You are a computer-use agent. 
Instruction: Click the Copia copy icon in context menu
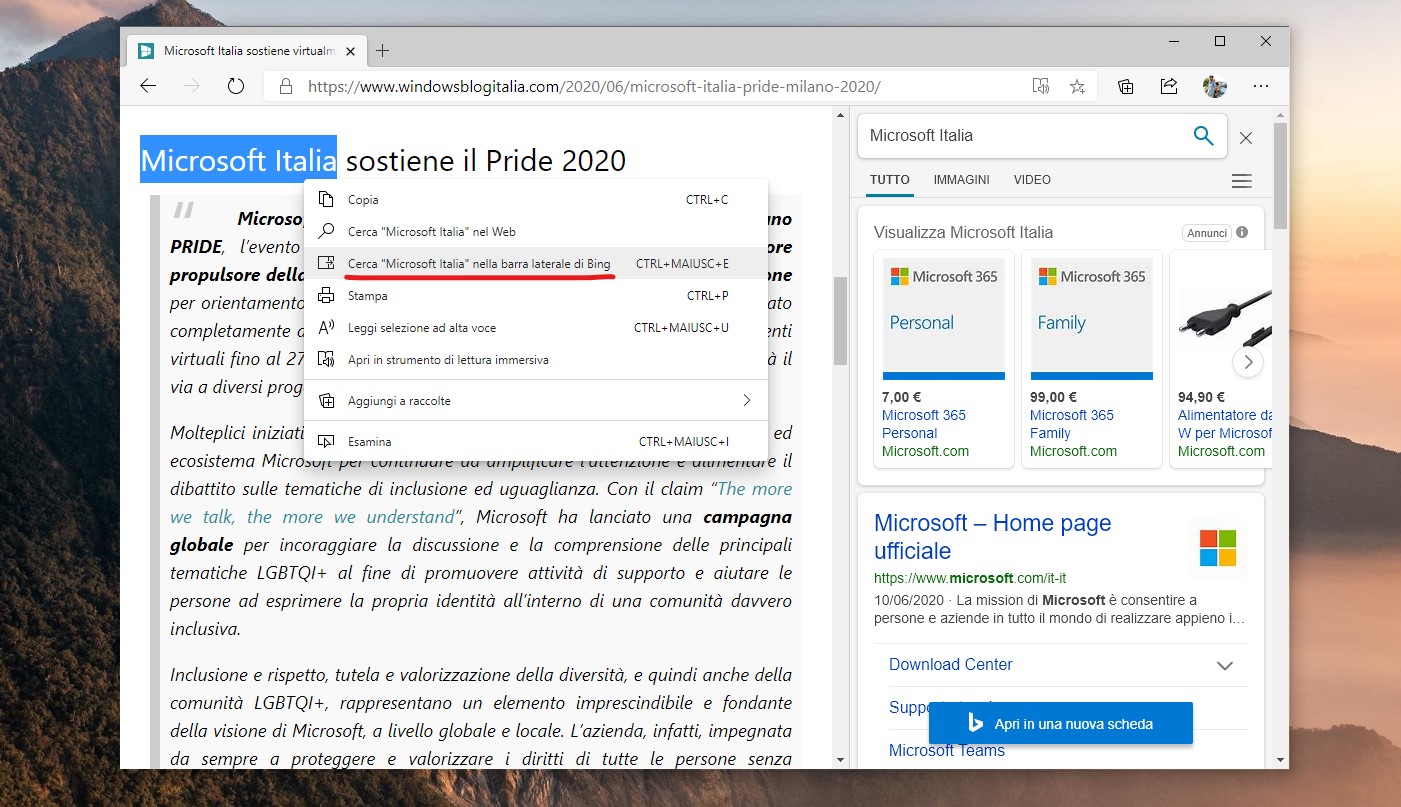pyautogui.click(x=326, y=200)
